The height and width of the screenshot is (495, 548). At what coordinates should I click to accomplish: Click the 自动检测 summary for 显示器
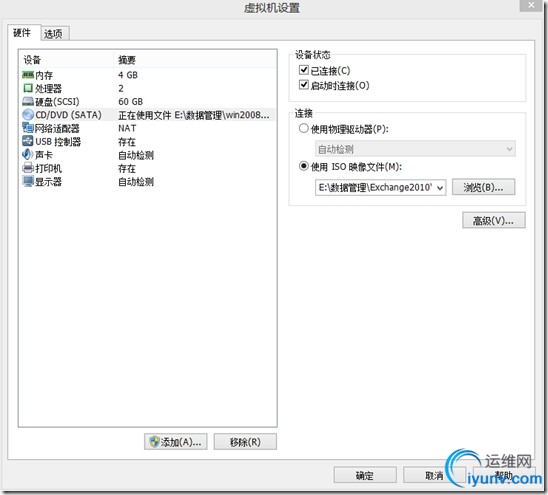point(136,181)
